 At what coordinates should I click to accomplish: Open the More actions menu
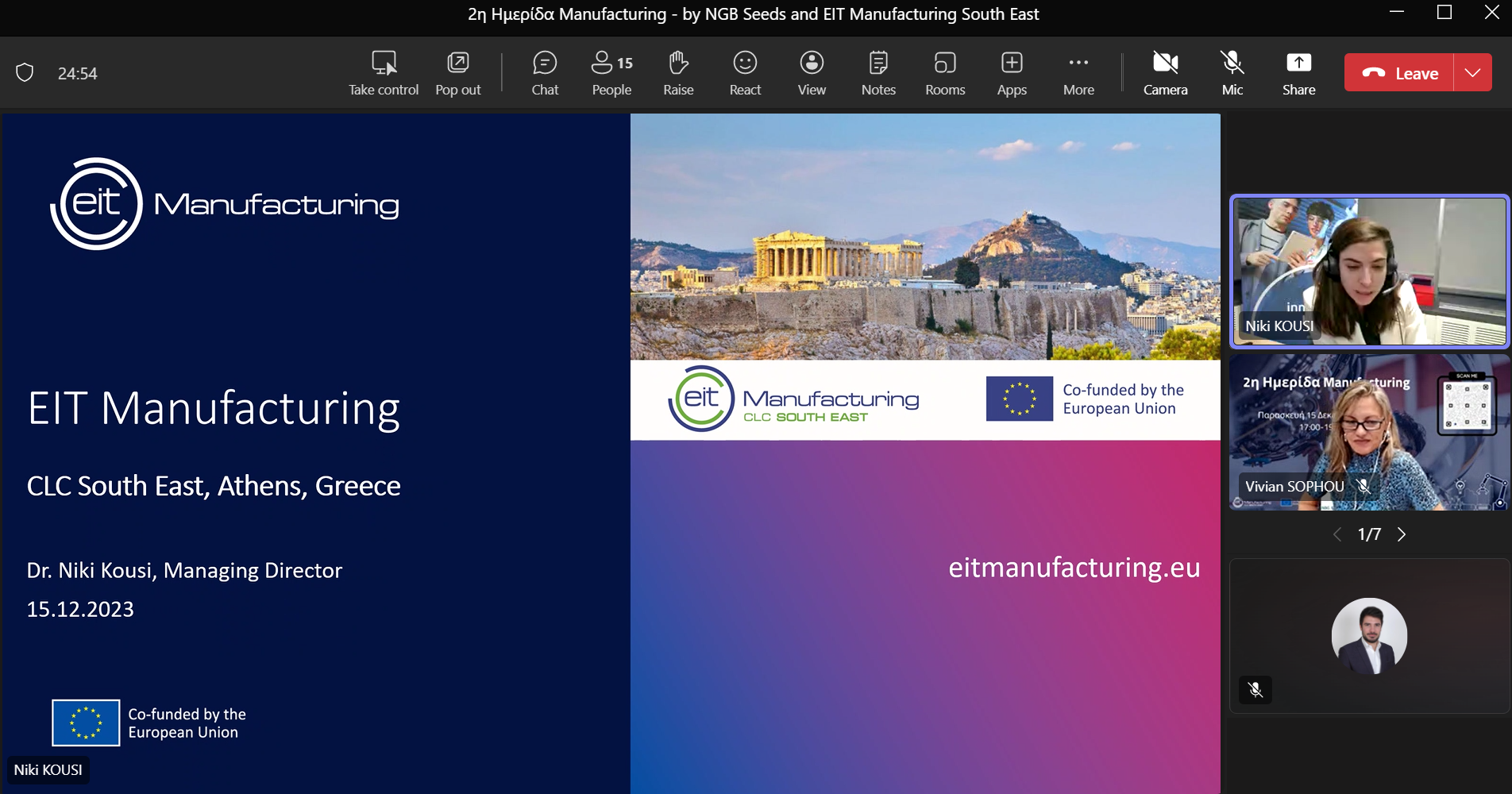pos(1078,73)
